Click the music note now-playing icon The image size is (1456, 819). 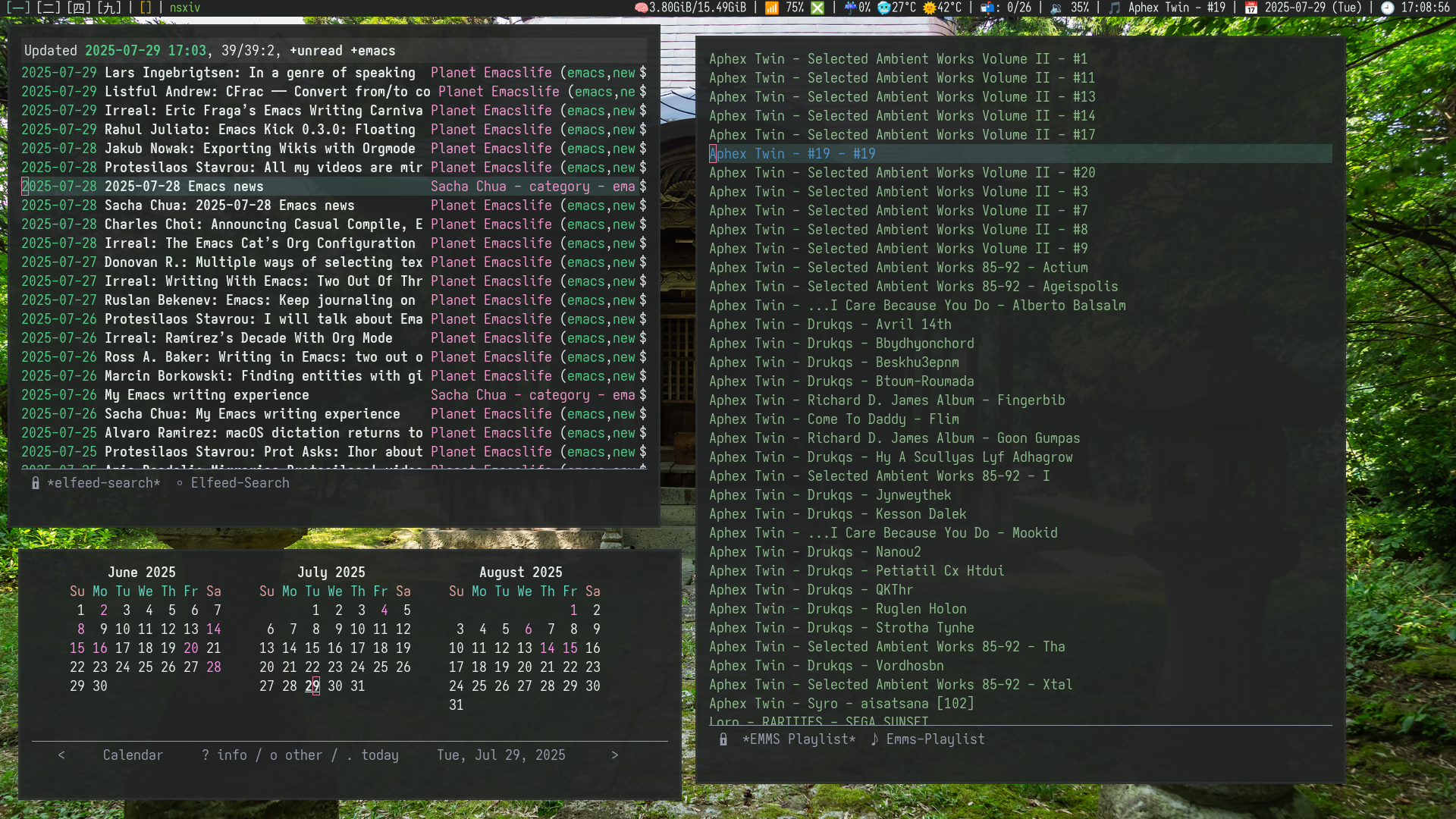[x=1114, y=8]
